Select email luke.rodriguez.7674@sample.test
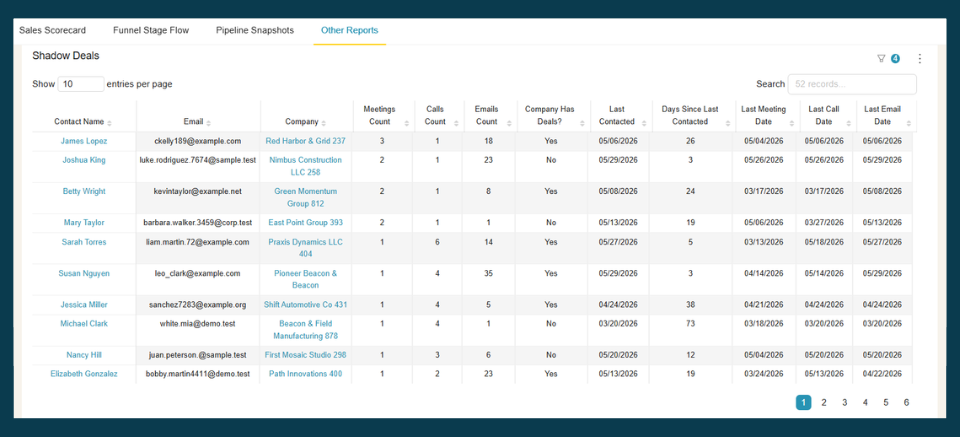 pyautogui.click(x=198, y=160)
